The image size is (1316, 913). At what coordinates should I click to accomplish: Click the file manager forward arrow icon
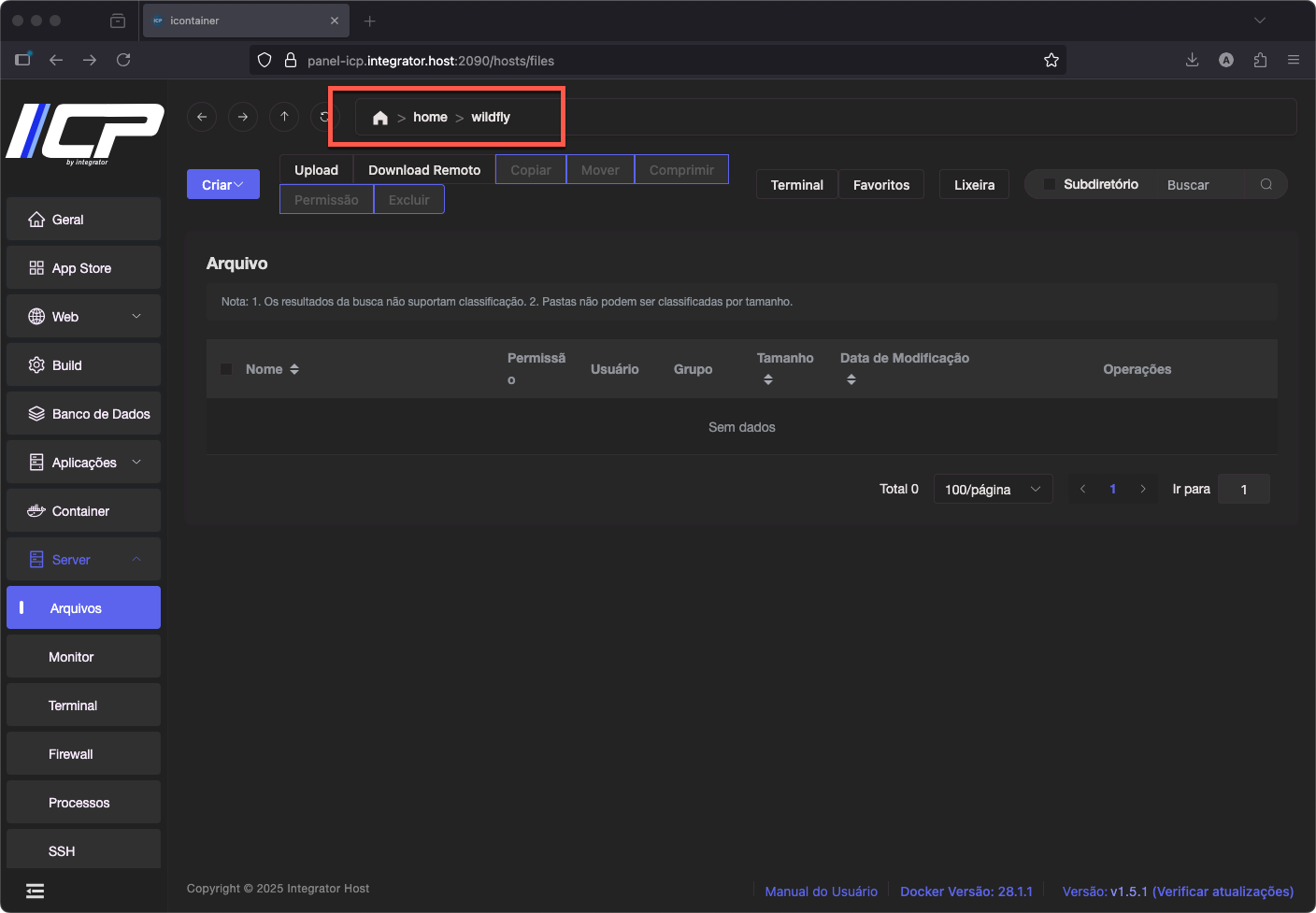243,117
